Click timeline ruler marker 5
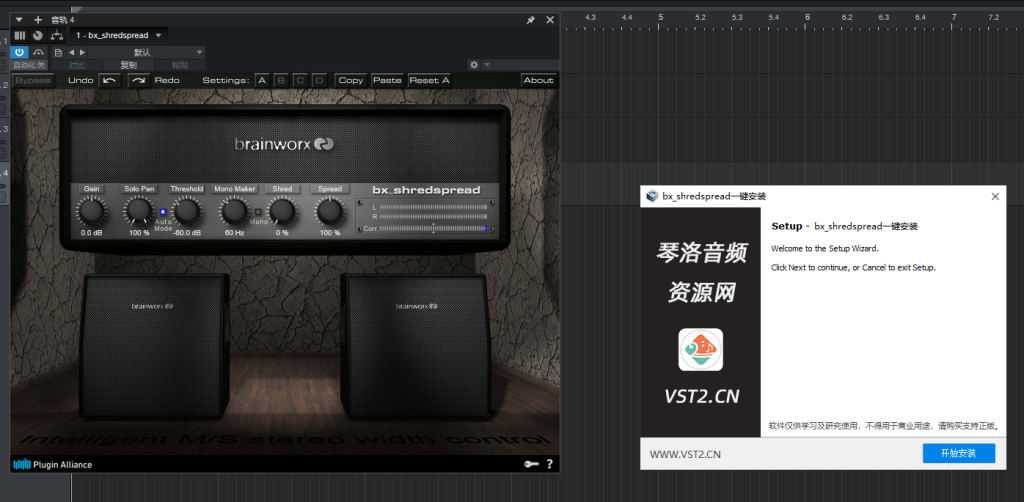 [x=661, y=17]
